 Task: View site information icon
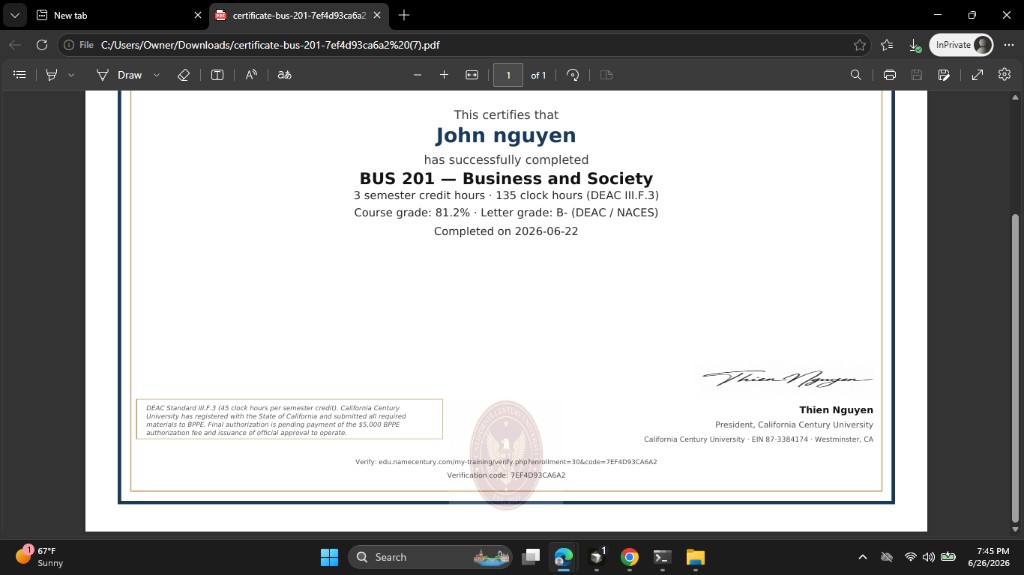click(x=69, y=45)
